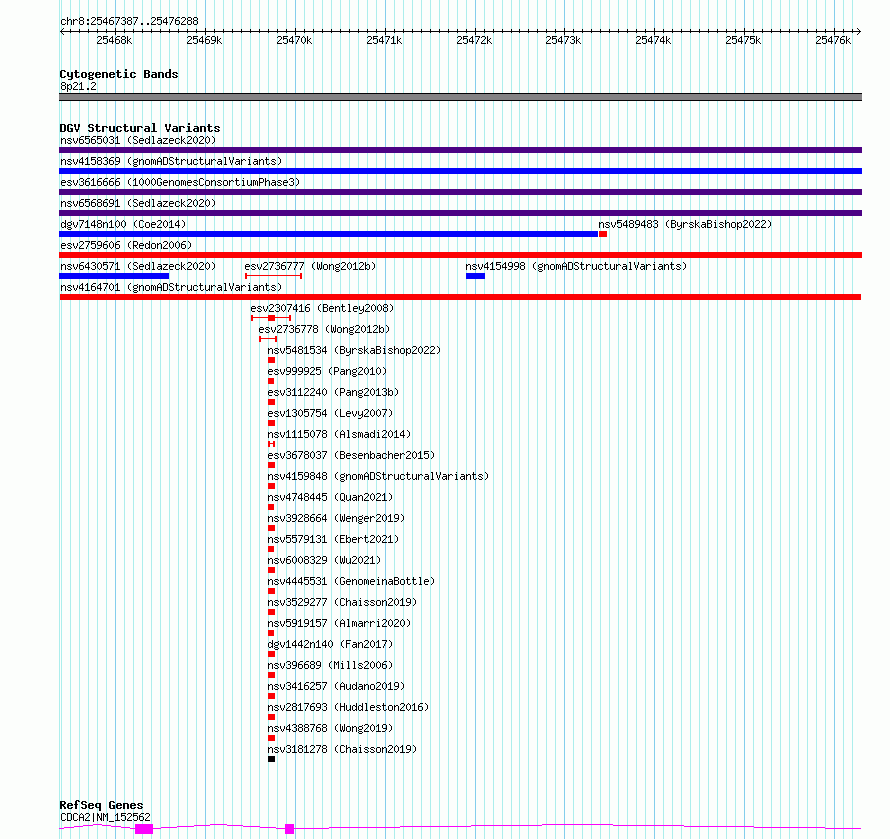Click the 8p21.2 band label
The image size is (890, 839).
tap(78, 86)
